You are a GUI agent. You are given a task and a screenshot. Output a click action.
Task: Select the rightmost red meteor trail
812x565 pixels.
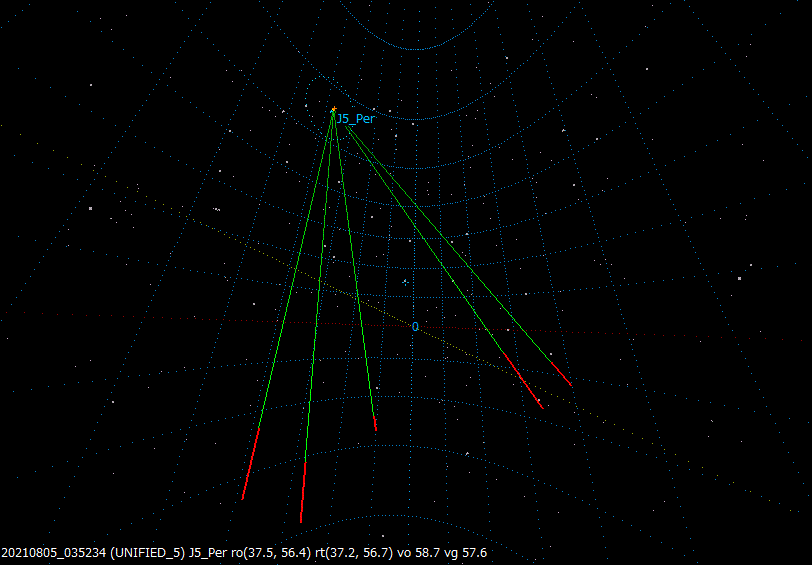point(561,373)
